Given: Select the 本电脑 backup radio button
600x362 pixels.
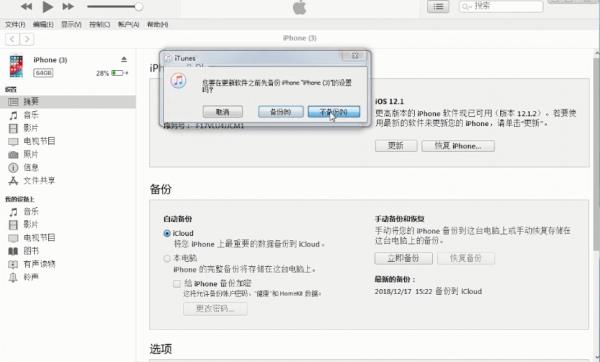Looking at the screenshot, I should tap(167, 258).
